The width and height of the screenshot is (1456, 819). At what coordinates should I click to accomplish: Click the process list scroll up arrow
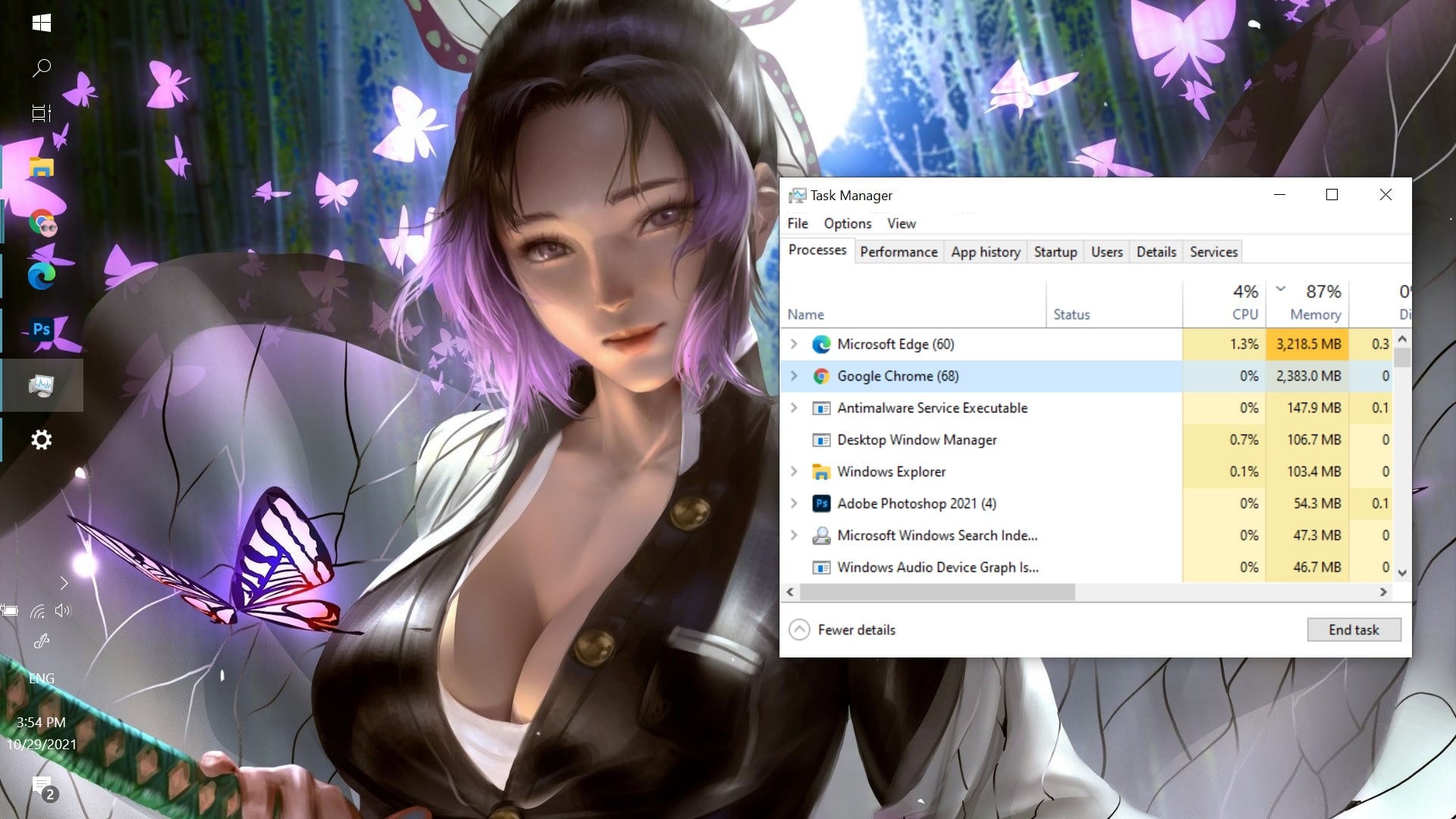(1402, 339)
